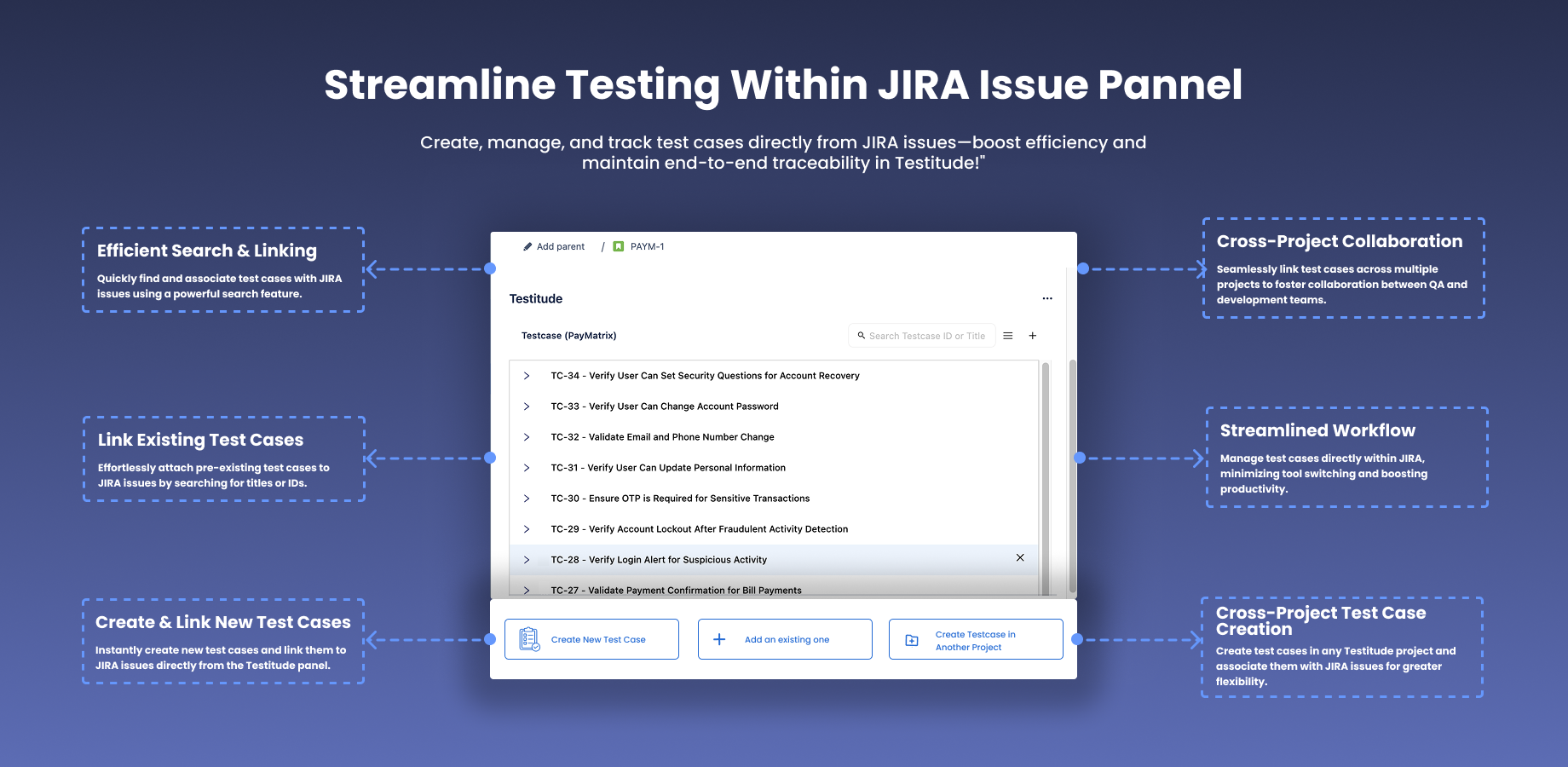1568x767 pixels.
Task: Select 'TC-32 - Validate Email and Phone Number Change'
Action: [774, 437]
